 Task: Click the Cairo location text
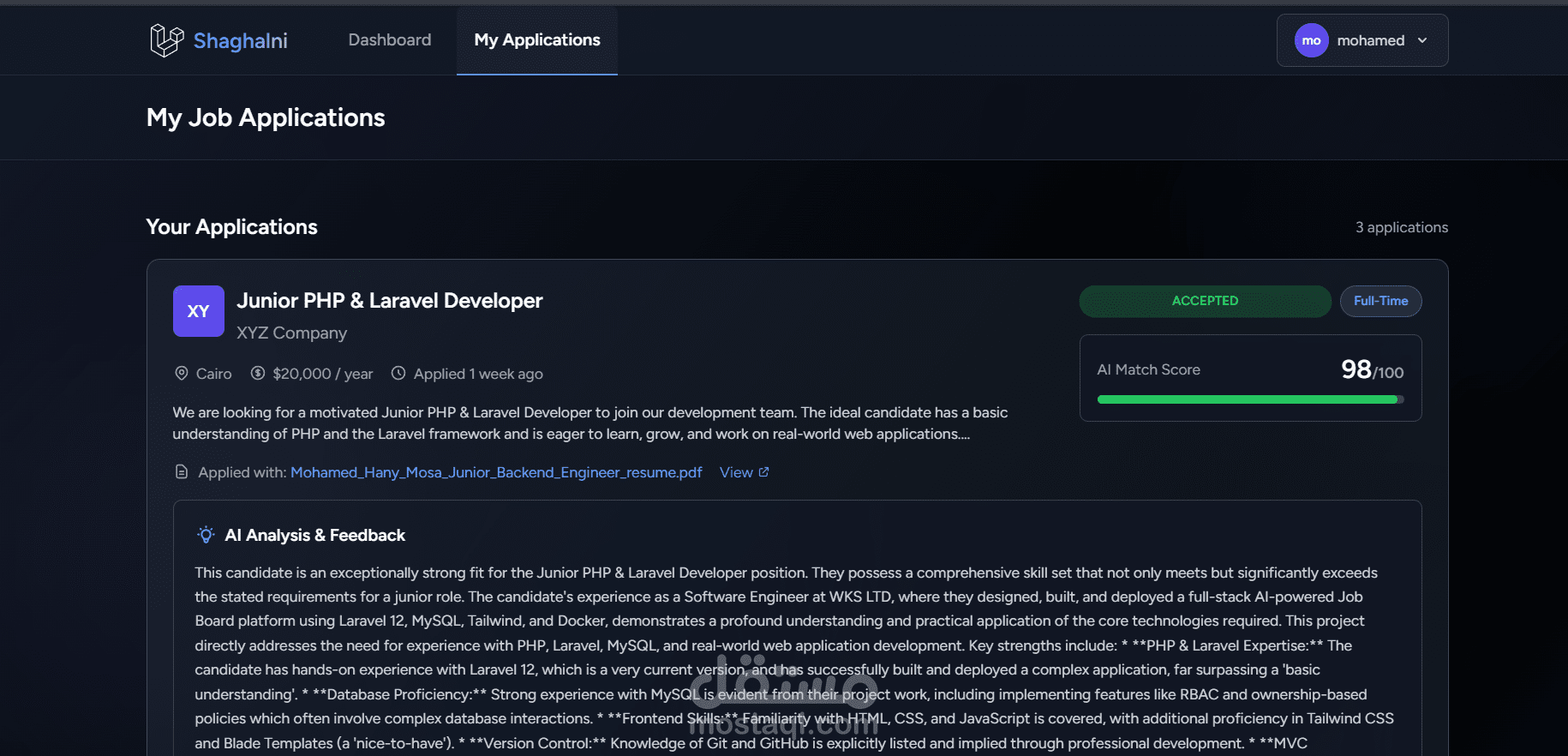tap(213, 374)
